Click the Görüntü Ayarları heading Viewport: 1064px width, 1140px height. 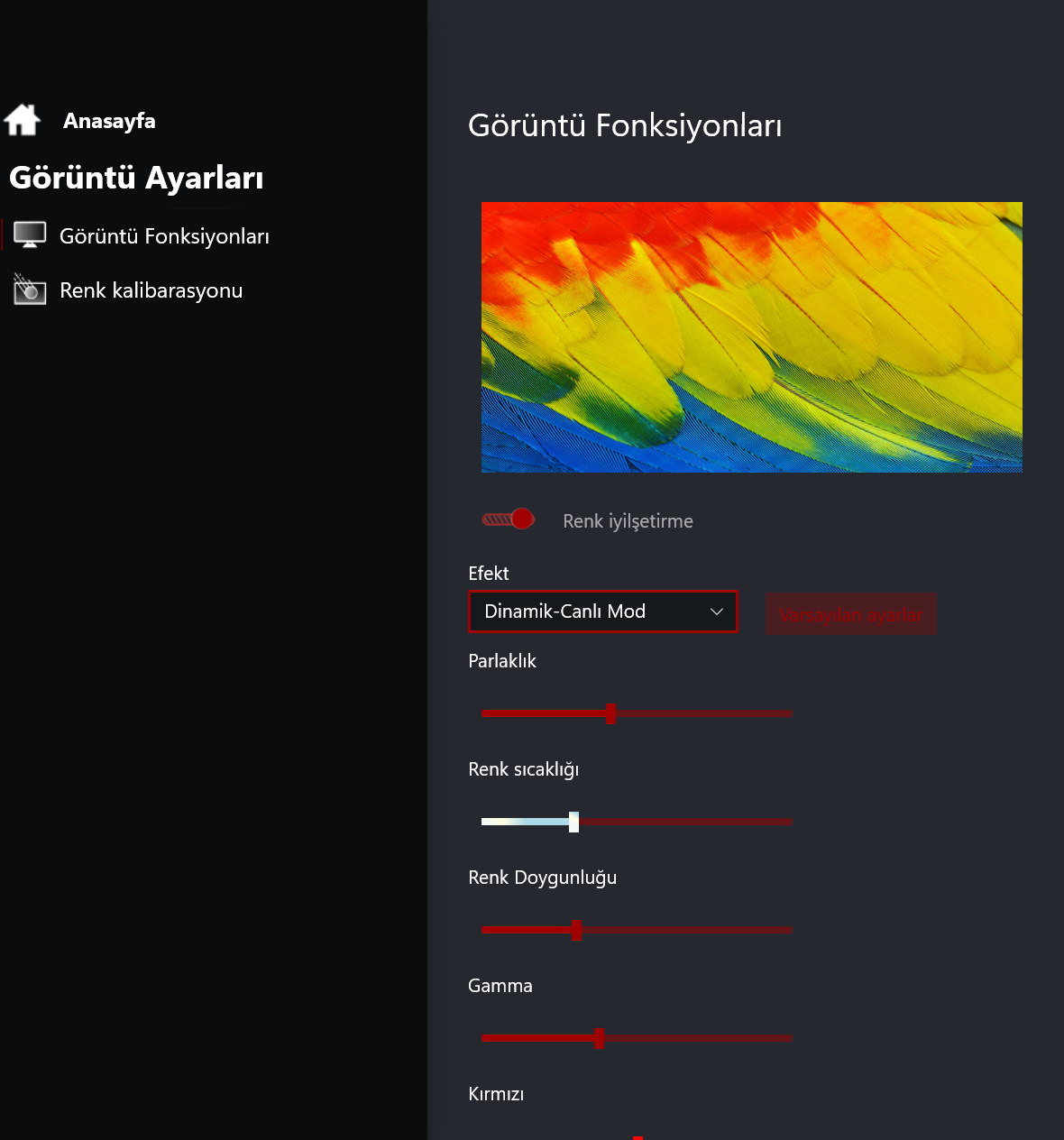coord(136,178)
